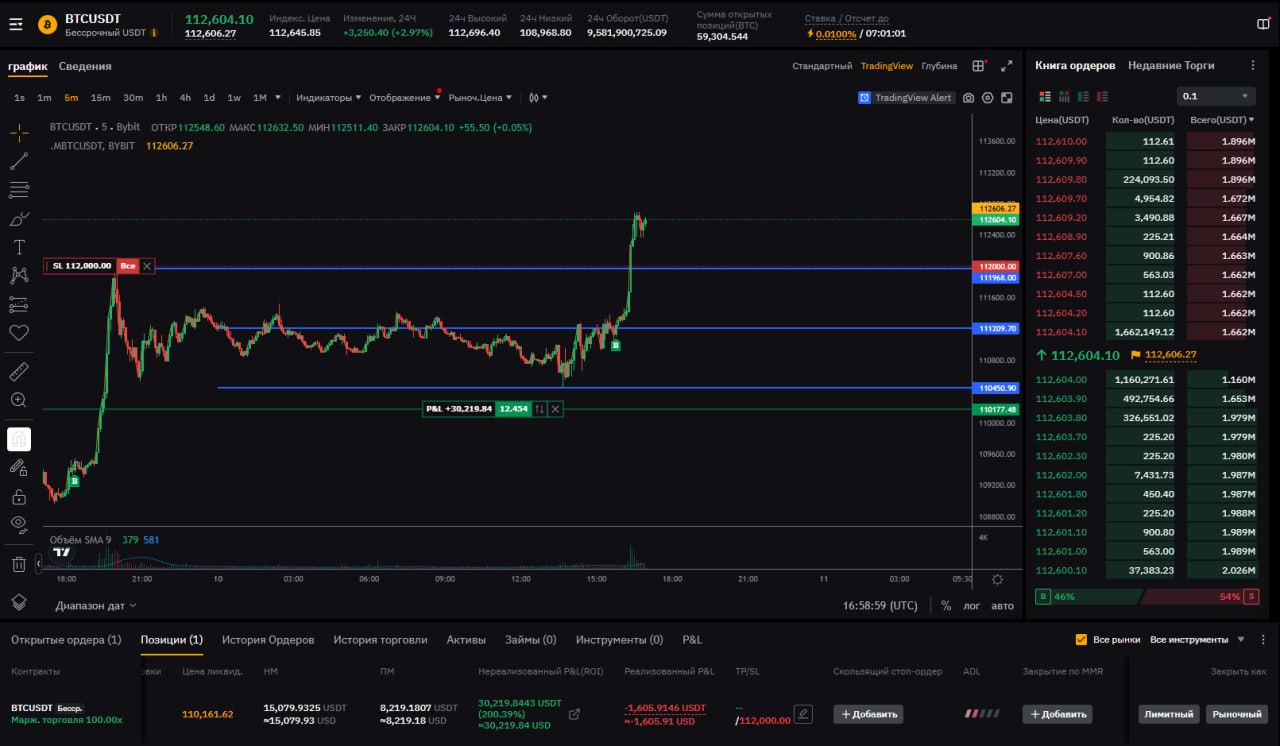Show combined buy and sell order book view

(x=1045, y=96)
